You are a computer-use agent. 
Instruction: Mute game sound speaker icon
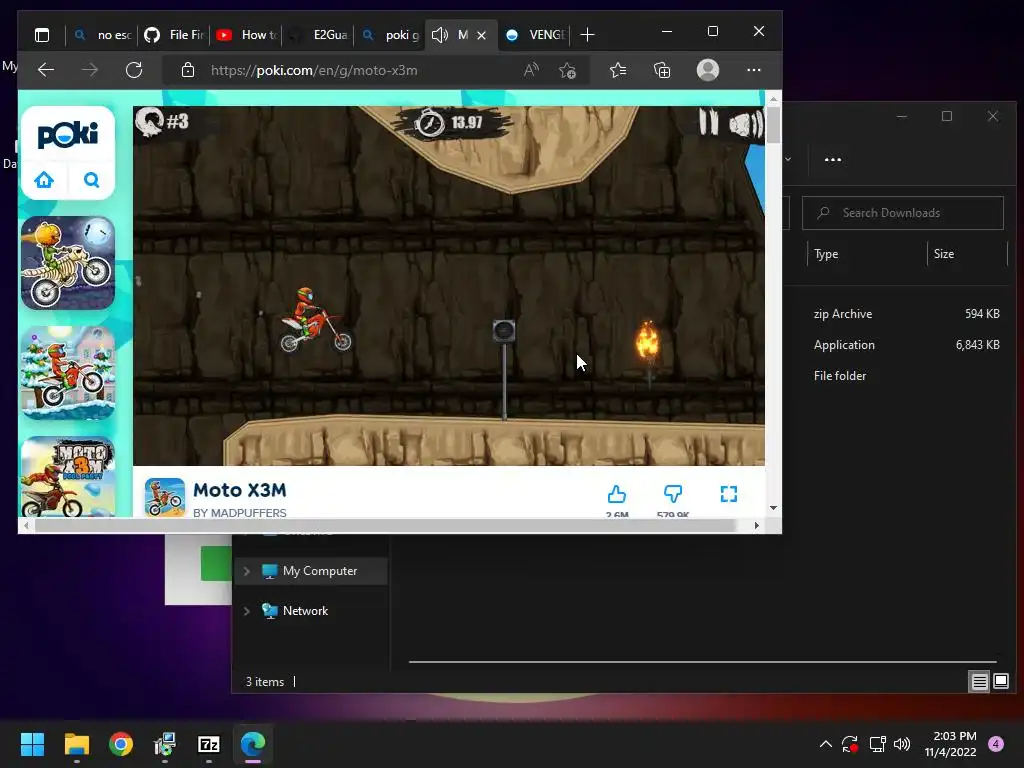click(x=746, y=123)
